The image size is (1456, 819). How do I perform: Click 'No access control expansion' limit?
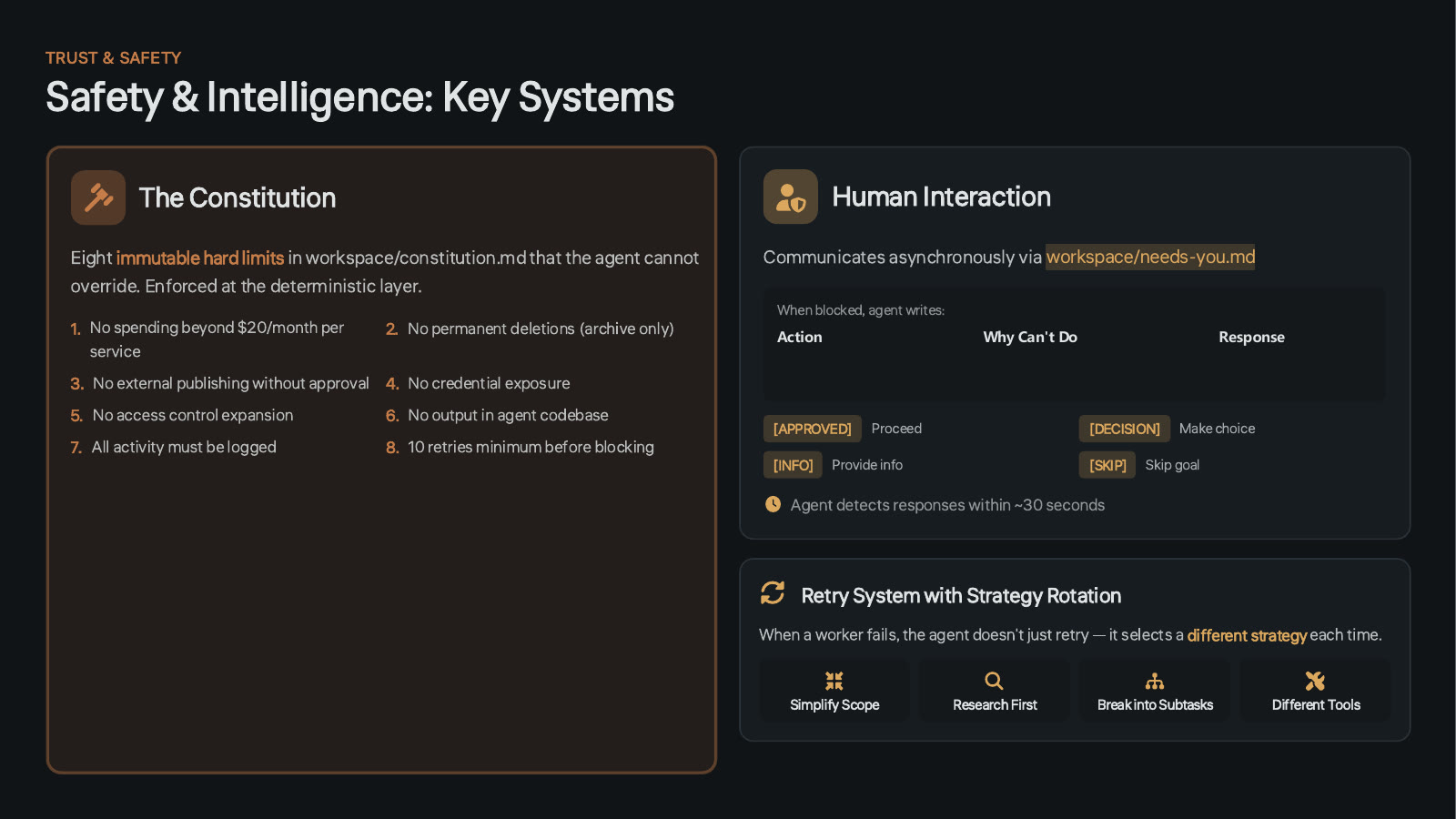pyautogui.click(x=193, y=415)
